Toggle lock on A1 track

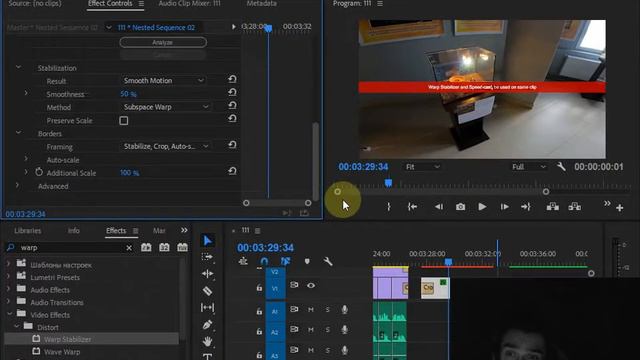(x=259, y=311)
